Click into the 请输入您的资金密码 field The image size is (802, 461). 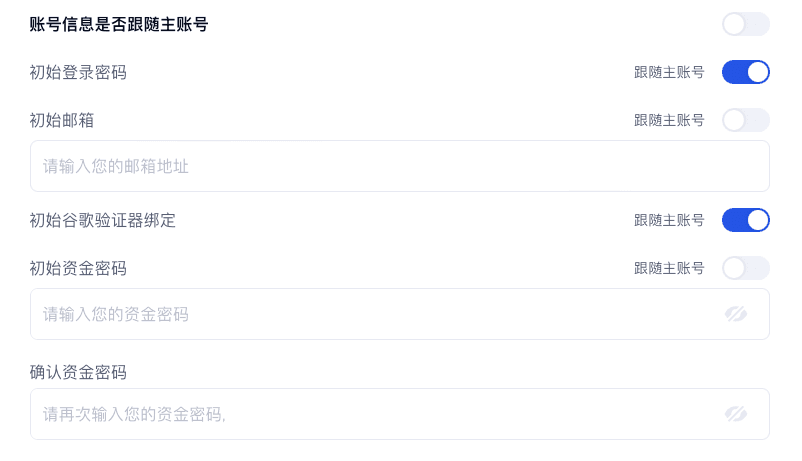pos(370,314)
